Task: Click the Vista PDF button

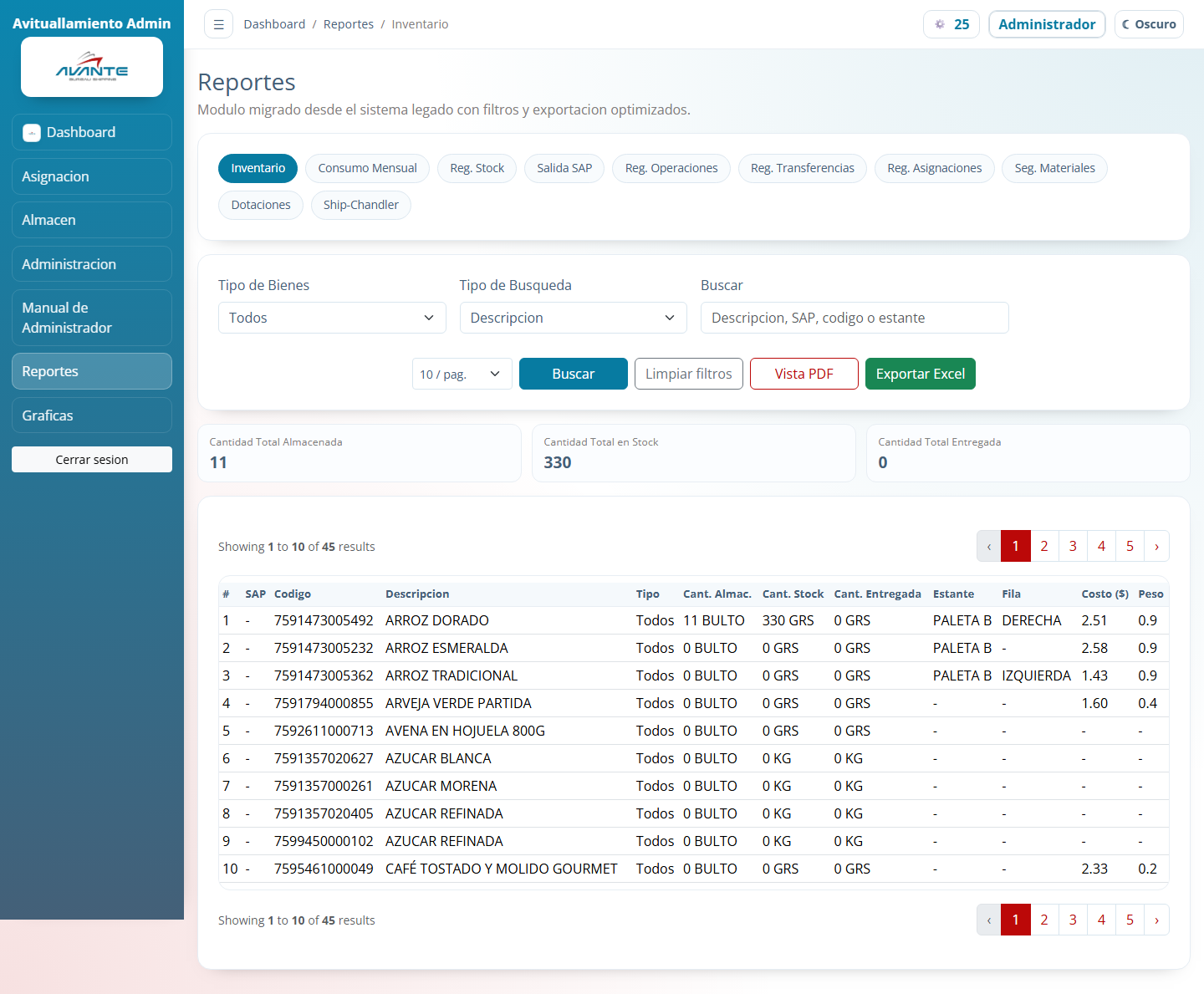Action: [804, 374]
